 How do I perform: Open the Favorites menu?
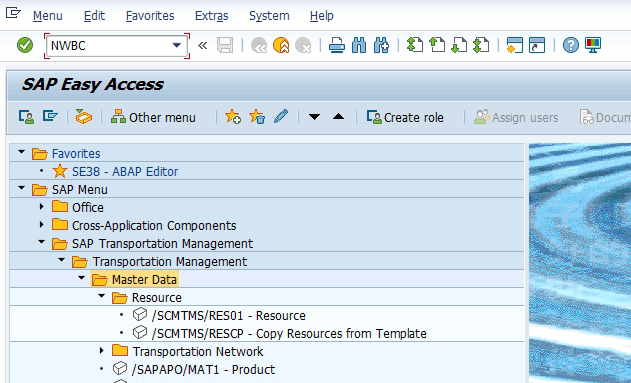coord(150,16)
